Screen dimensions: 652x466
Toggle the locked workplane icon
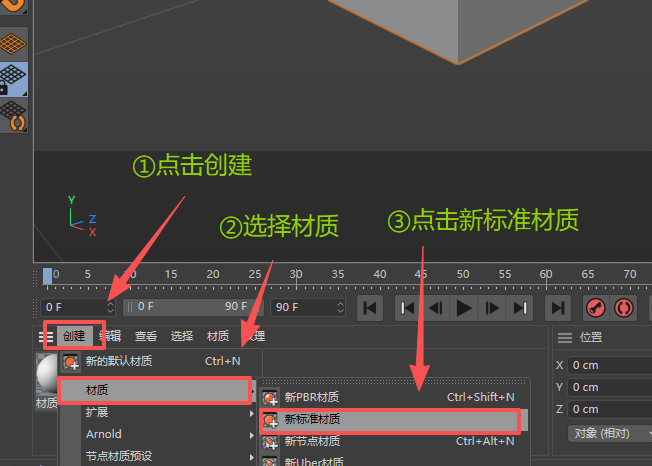pos(13,79)
